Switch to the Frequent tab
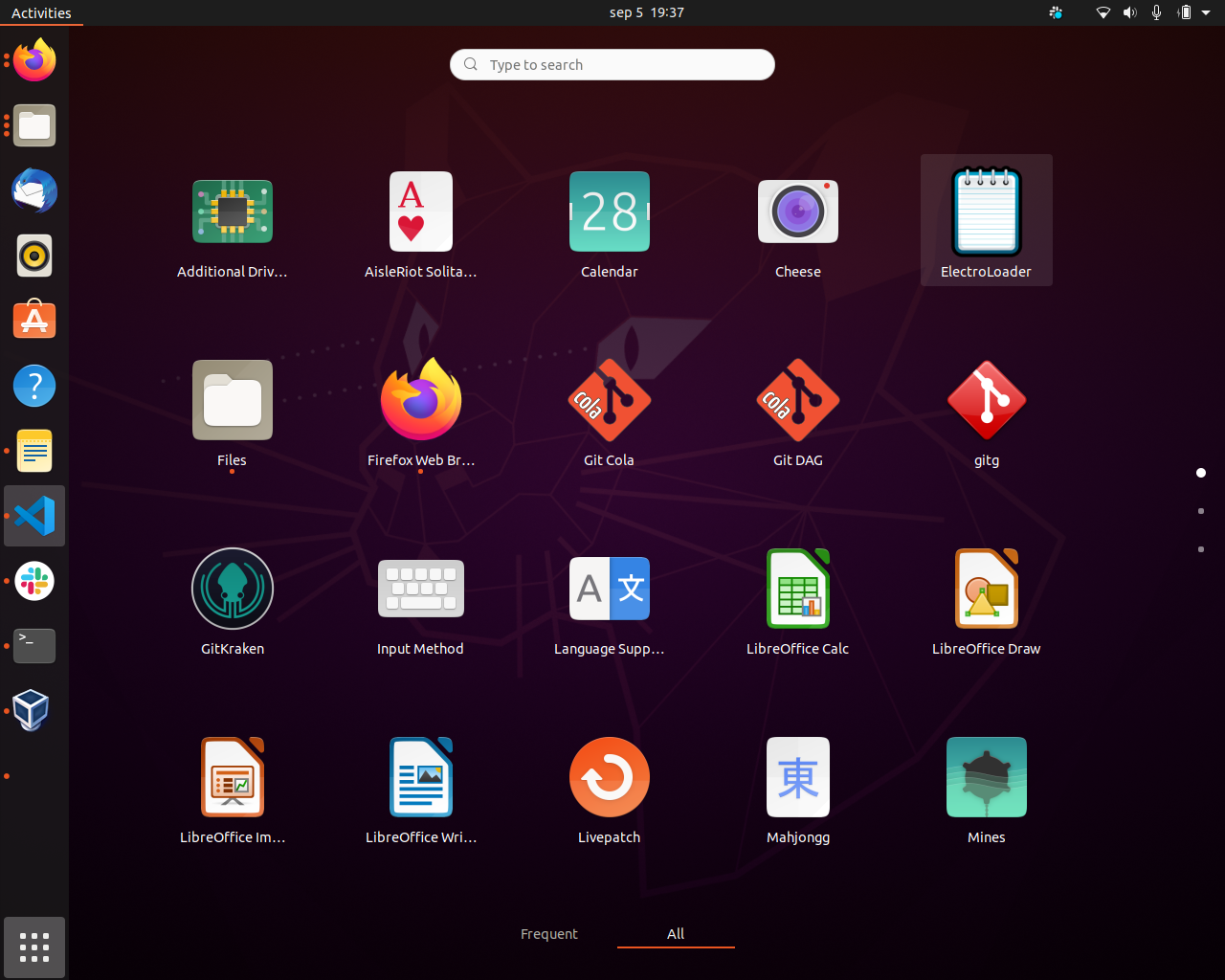Image resolution: width=1225 pixels, height=980 pixels. click(549, 934)
